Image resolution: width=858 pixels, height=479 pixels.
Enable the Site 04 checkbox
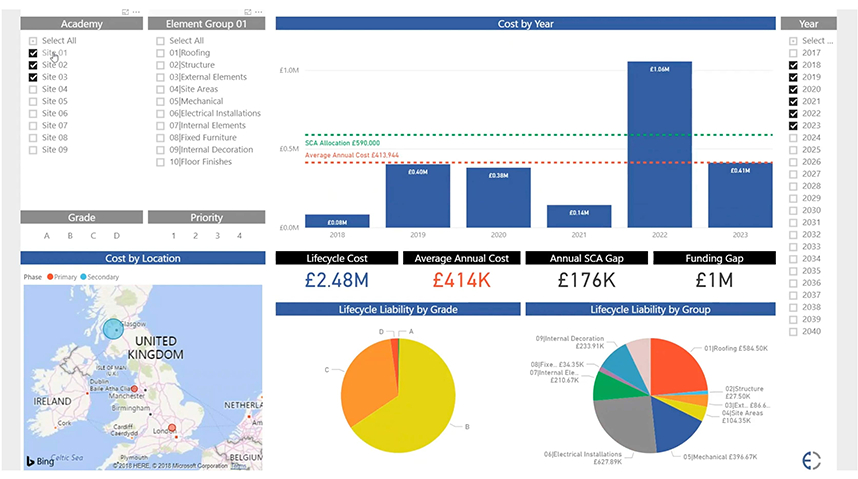pyautogui.click(x=34, y=89)
